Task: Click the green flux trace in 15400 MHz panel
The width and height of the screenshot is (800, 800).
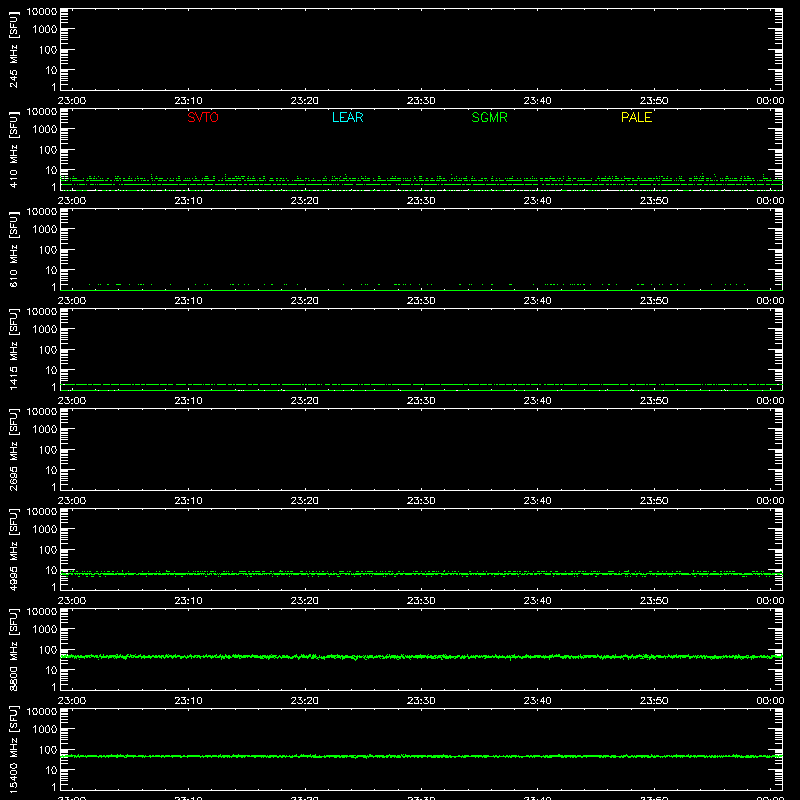Action: (x=421, y=756)
